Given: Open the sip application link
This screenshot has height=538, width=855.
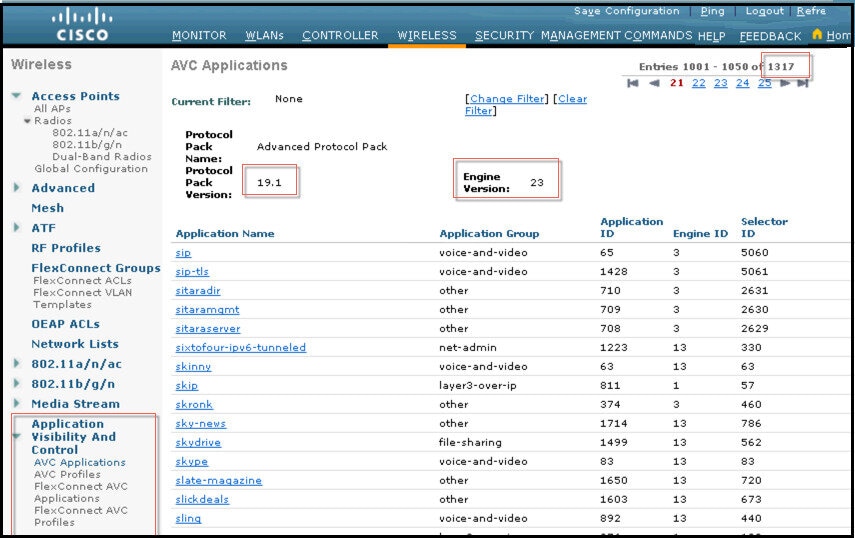Looking at the screenshot, I should tap(183, 252).
